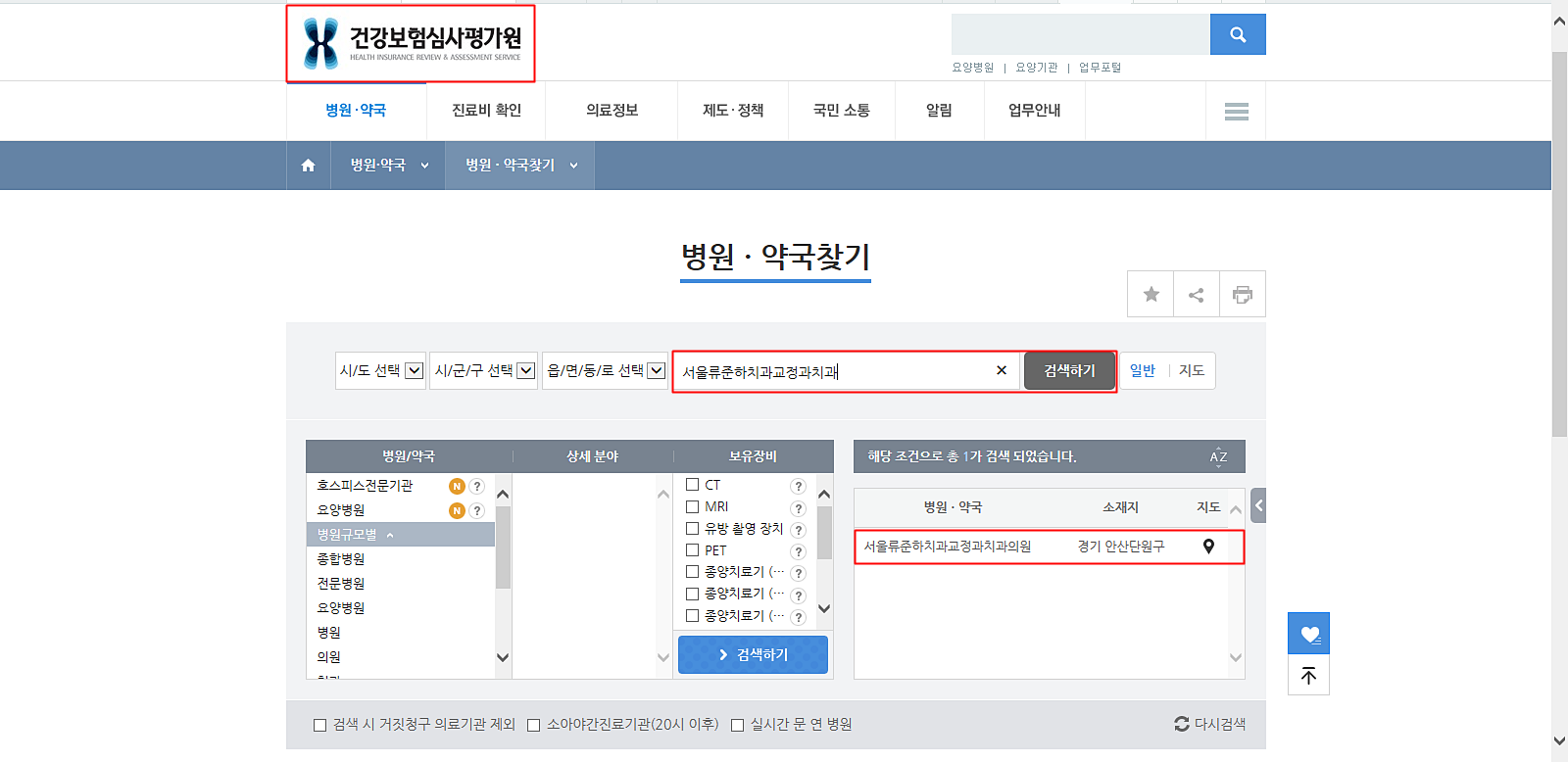
Task: Select 전문병원 in list
Action: [x=341, y=584]
